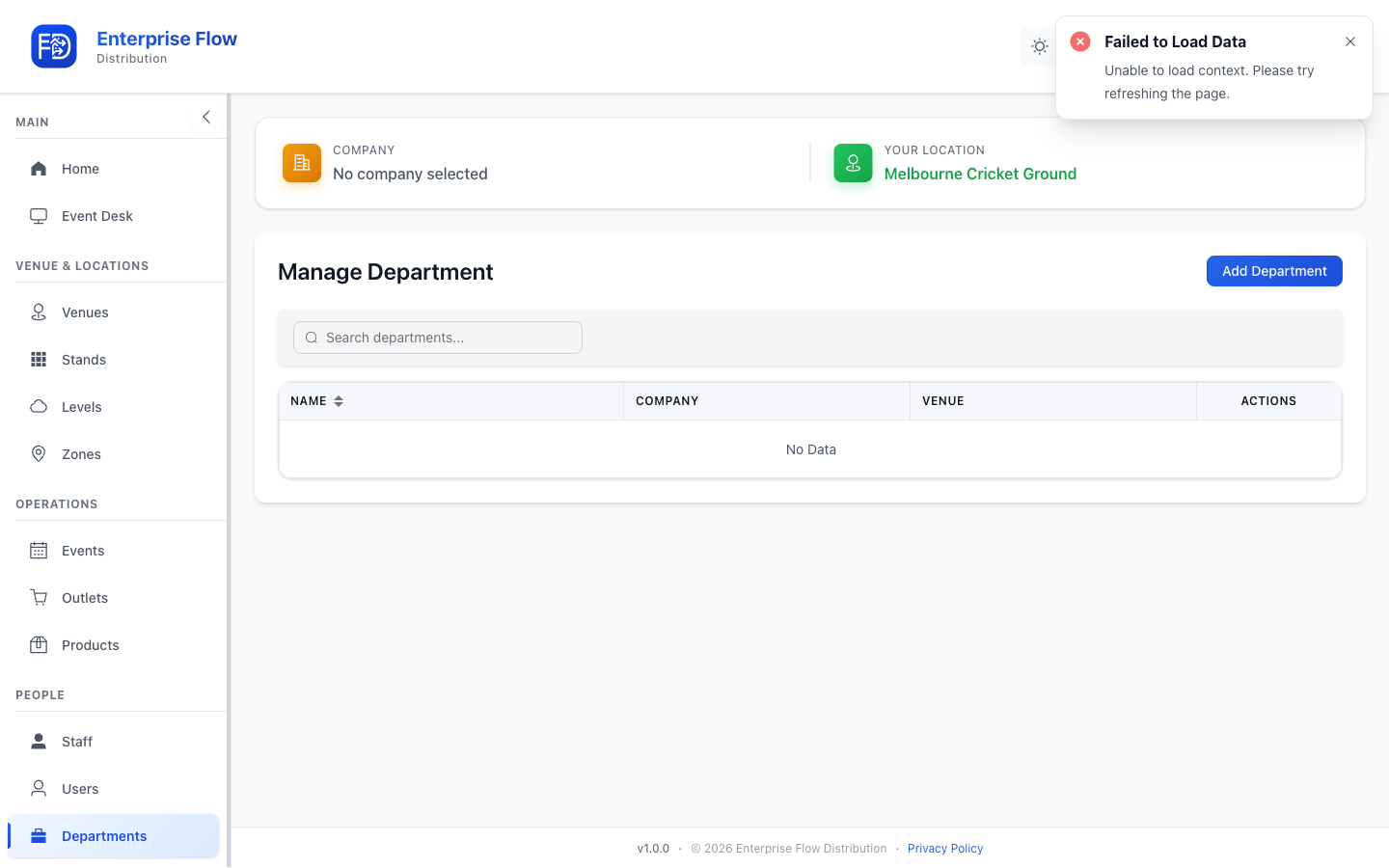Focus the Search departments input field
Viewport: 1389px width, 868px height.
pos(438,338)
